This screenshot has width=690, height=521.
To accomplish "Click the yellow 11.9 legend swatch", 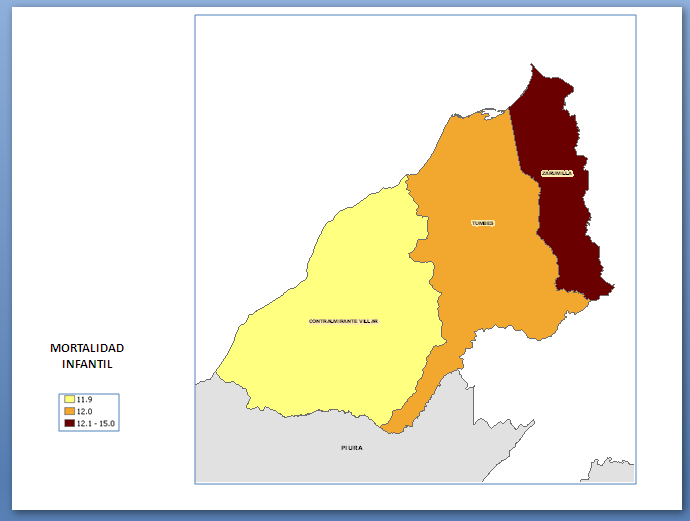I will coord(70,400).
